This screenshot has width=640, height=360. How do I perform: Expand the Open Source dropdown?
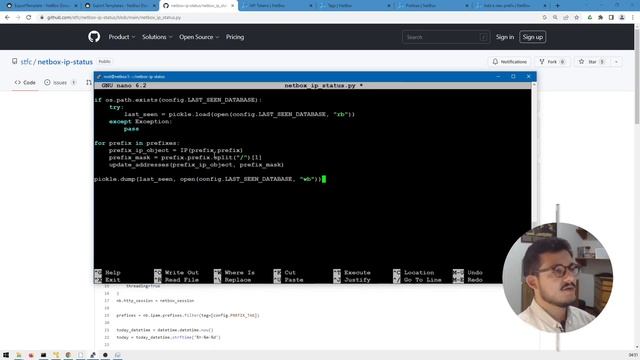coord(199,37)
